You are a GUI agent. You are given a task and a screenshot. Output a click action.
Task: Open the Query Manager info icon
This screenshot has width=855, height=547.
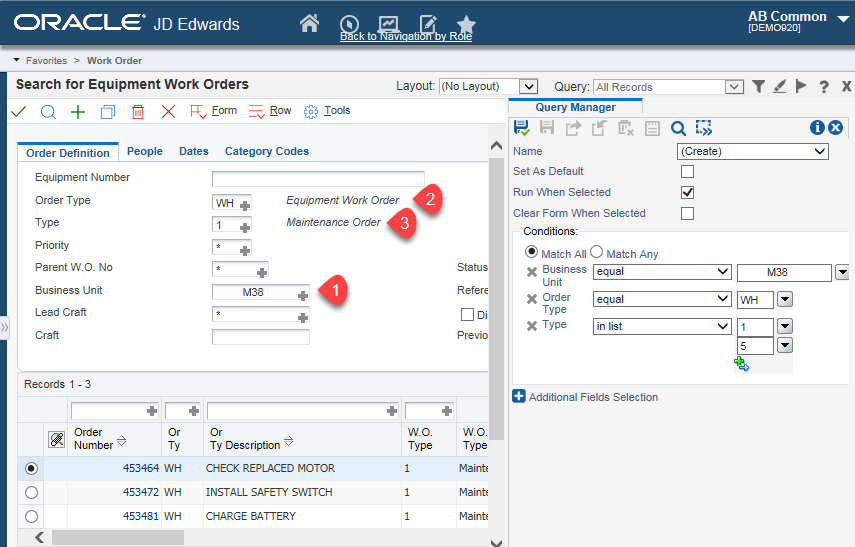pyautogui.click(x=817, y=128)
